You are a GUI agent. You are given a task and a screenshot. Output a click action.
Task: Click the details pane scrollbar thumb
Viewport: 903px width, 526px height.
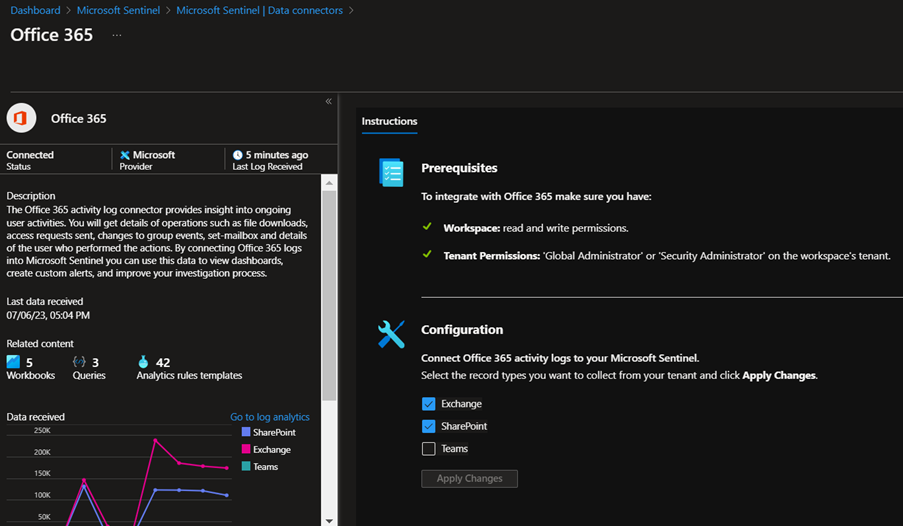[329, 296]
